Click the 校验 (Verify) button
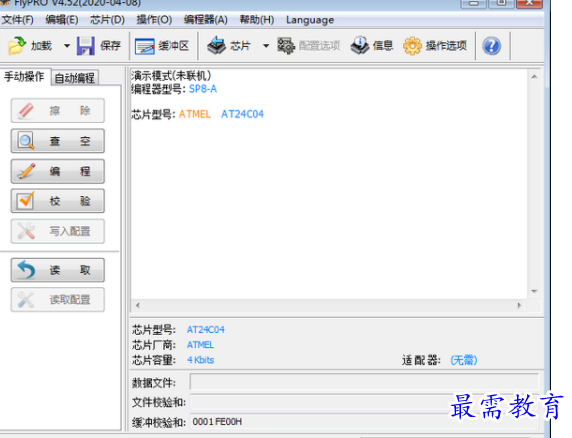572x438 pixels. [58, 201]
